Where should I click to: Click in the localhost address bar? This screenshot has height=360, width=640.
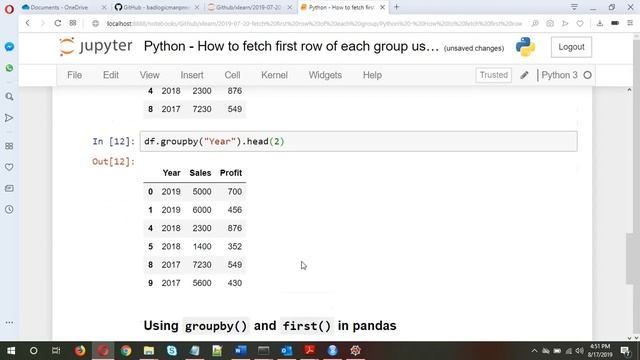(x=314, y=24)
